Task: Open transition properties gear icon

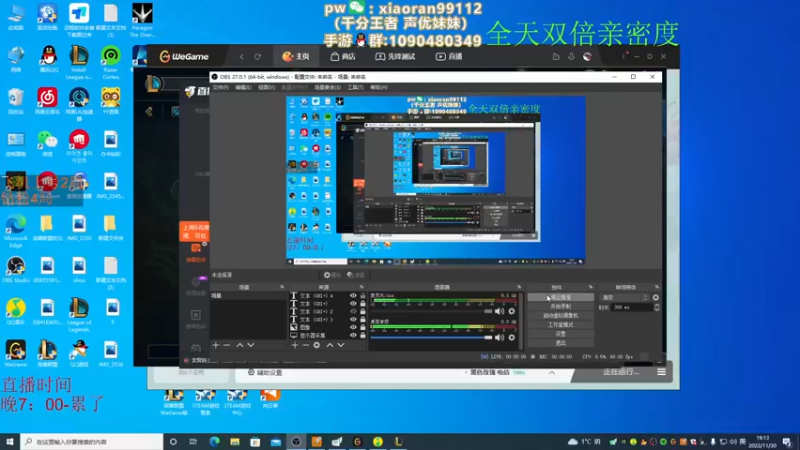Action: pyautogui.click(x=656, y=297)
